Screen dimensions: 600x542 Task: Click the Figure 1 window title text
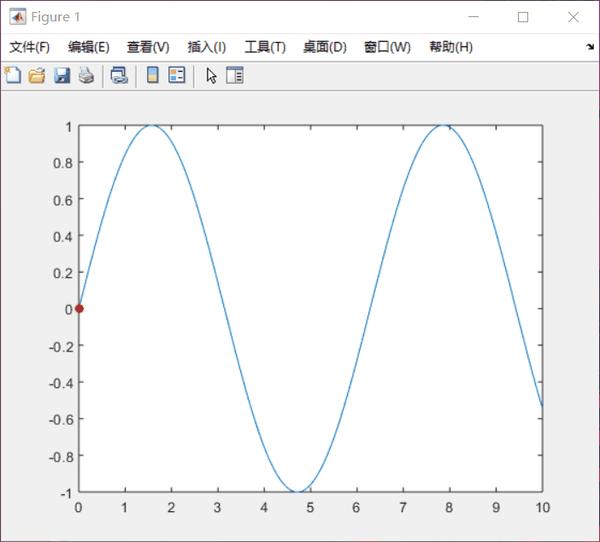(55, 17)
